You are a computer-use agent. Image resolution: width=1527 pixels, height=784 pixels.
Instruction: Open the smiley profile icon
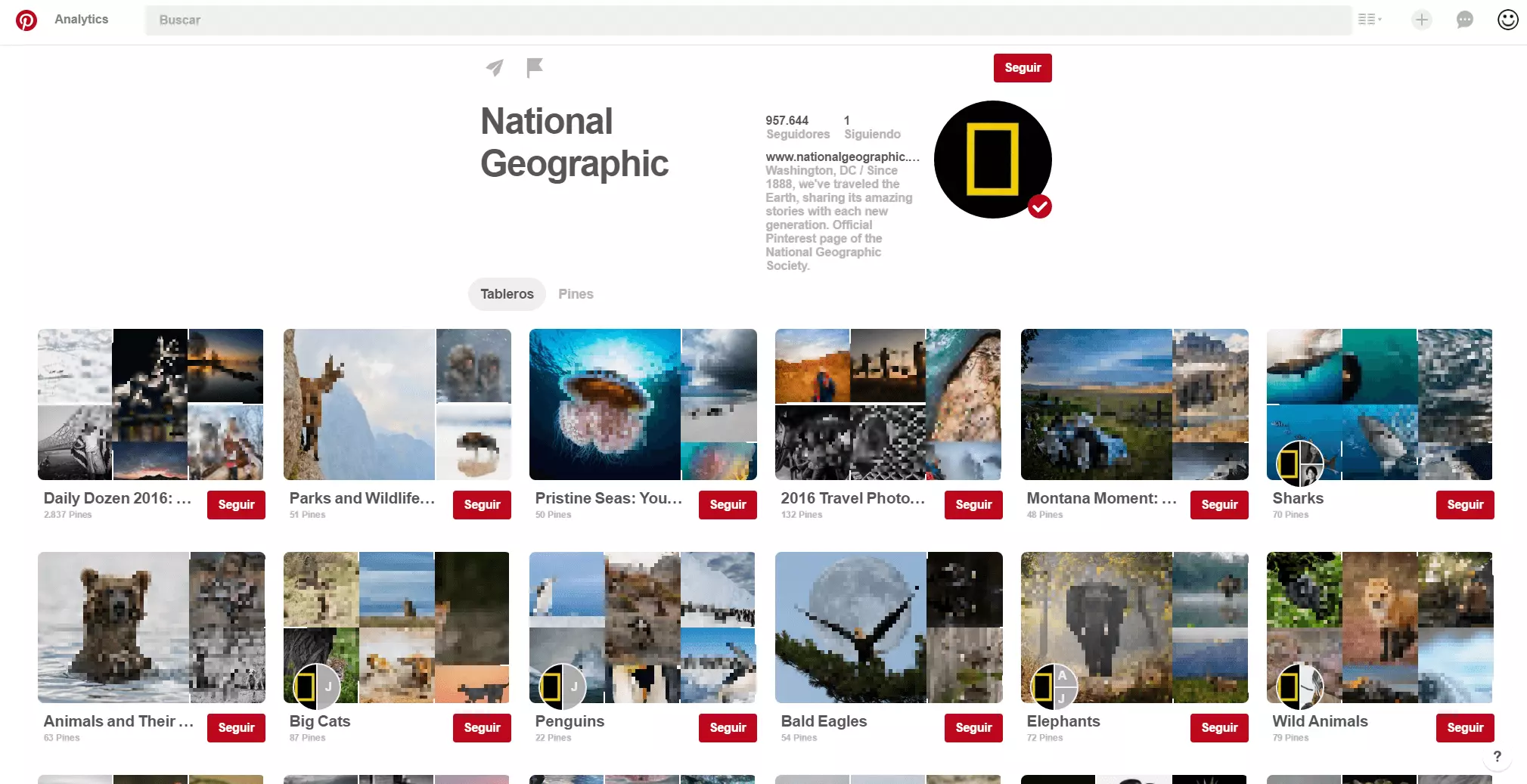pyautogui.click(x=1508, y=20)
